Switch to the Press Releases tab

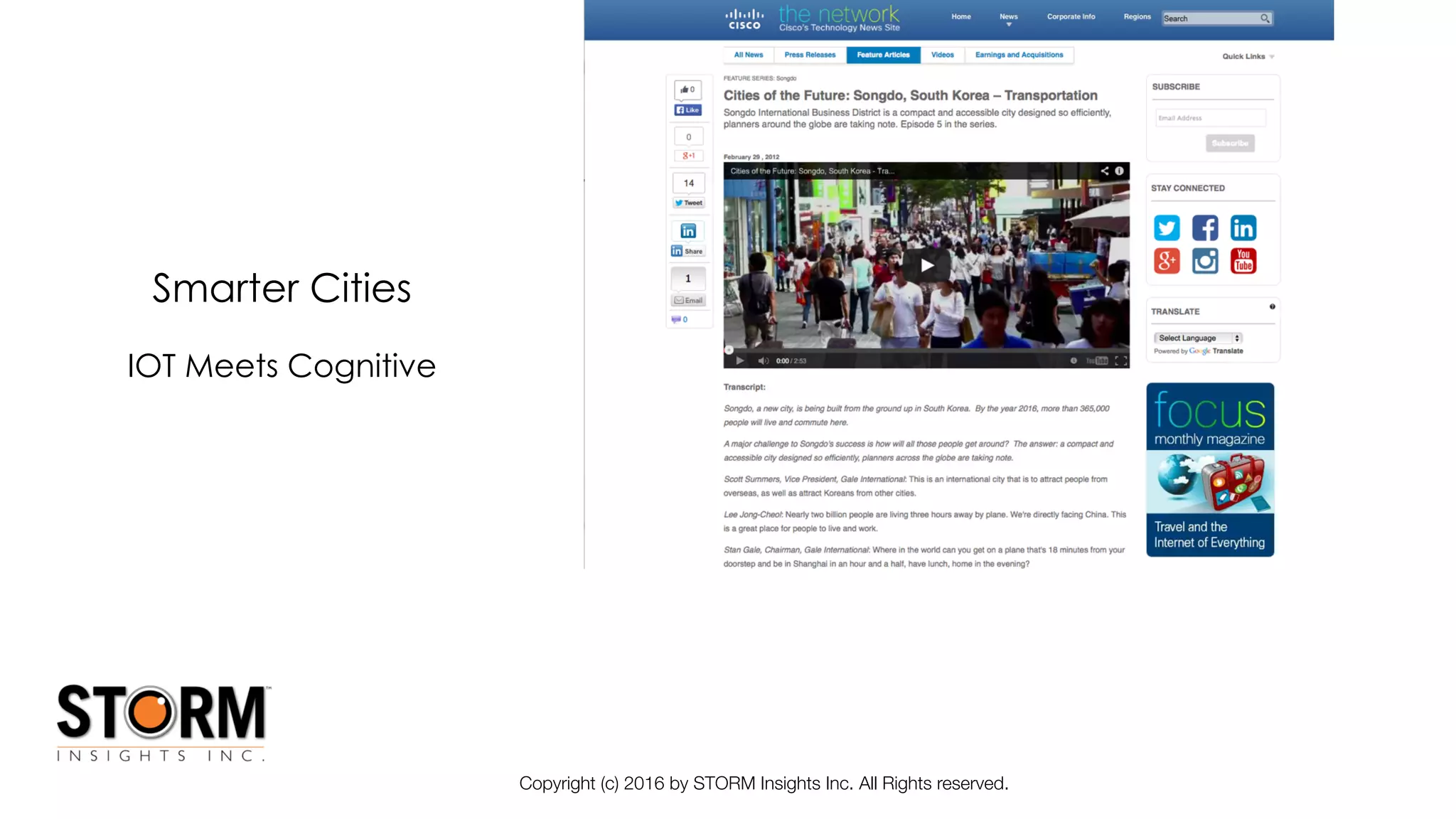[x=810, y=55]
